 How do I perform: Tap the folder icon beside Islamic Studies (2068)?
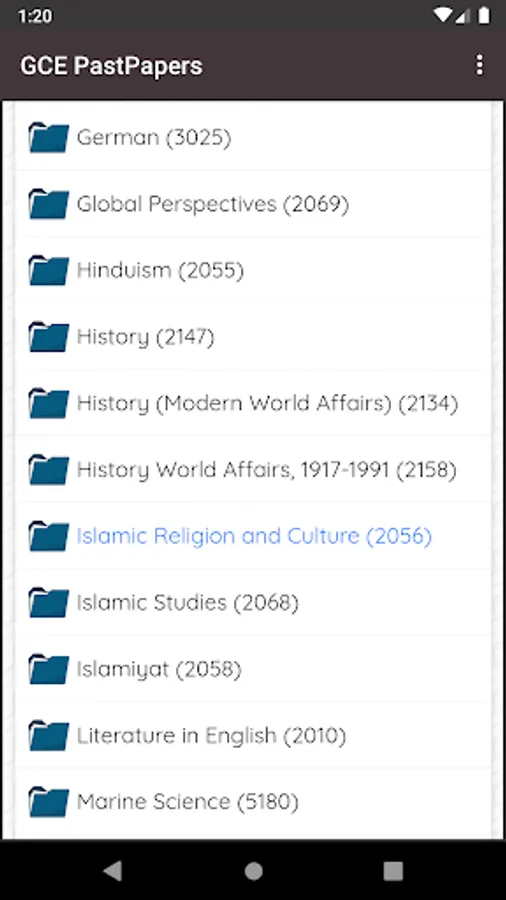tap(49, 603)
